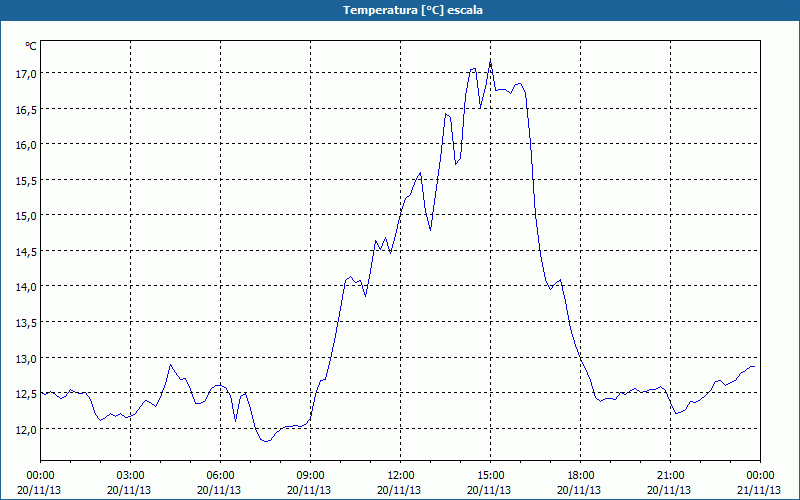The width and height of the screenshot is (800, 500).
Task: Click the 16,5 y-axis value
Action: (27, 110)
